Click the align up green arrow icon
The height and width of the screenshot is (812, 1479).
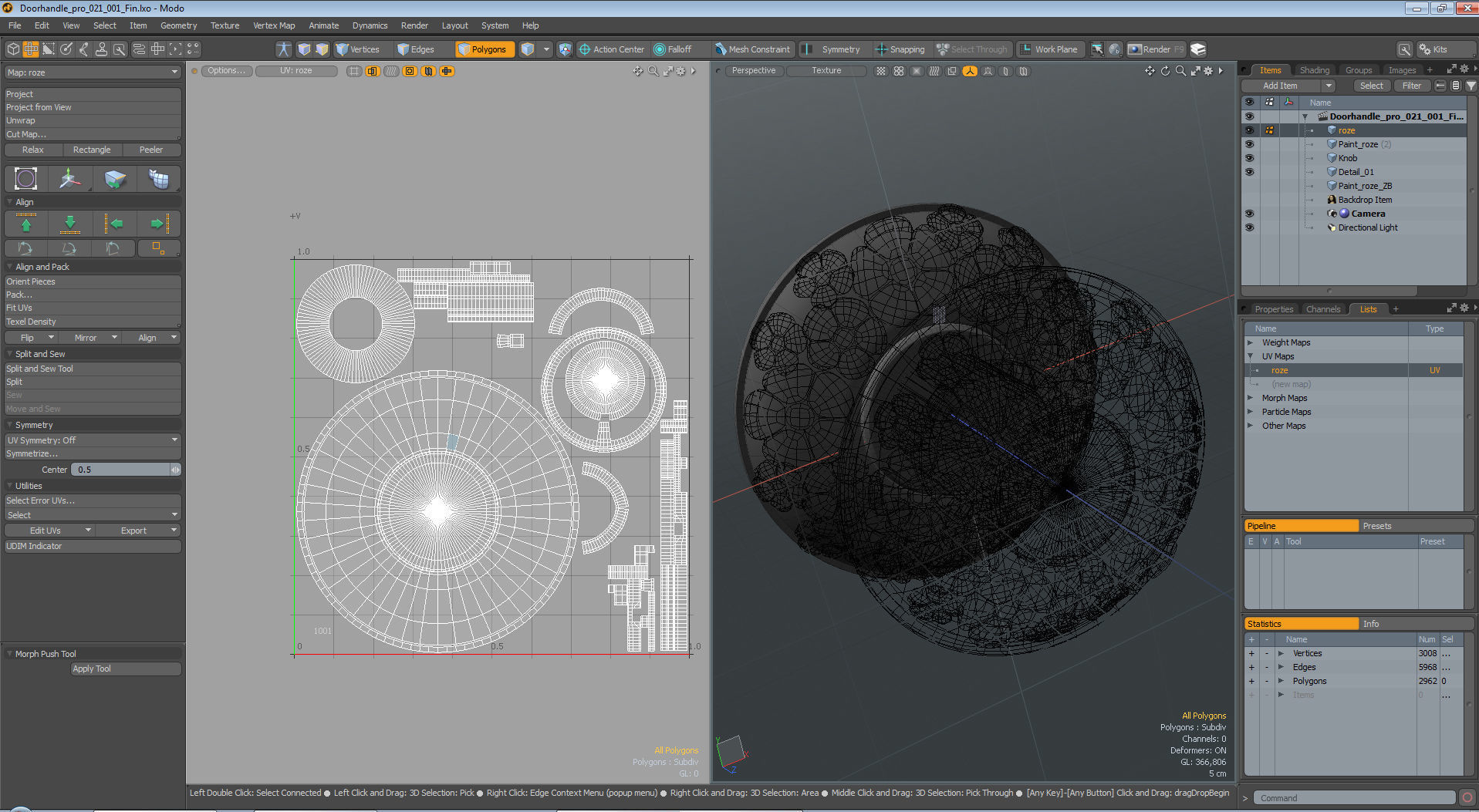coord(26,224)
